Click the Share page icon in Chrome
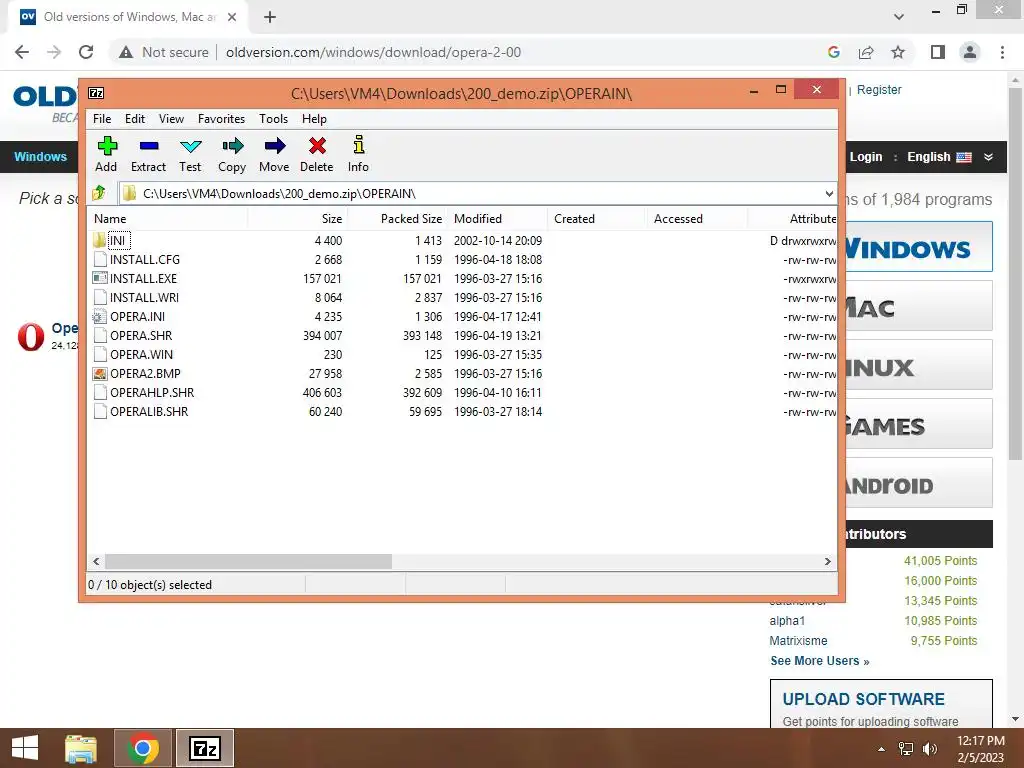 pyautogui.click(x=866, y=52)
